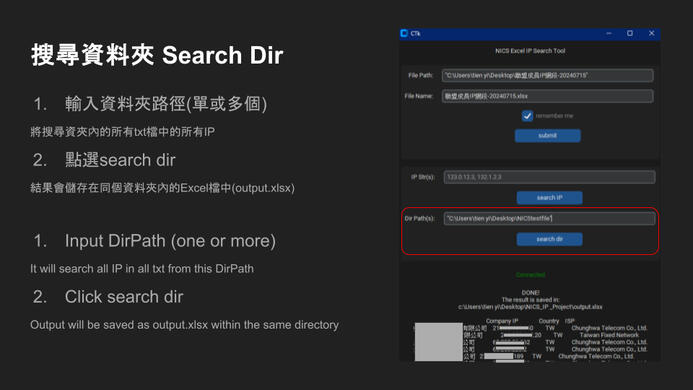Click the Company IP column header
This screenshot has height=390, width=693.
502,321
